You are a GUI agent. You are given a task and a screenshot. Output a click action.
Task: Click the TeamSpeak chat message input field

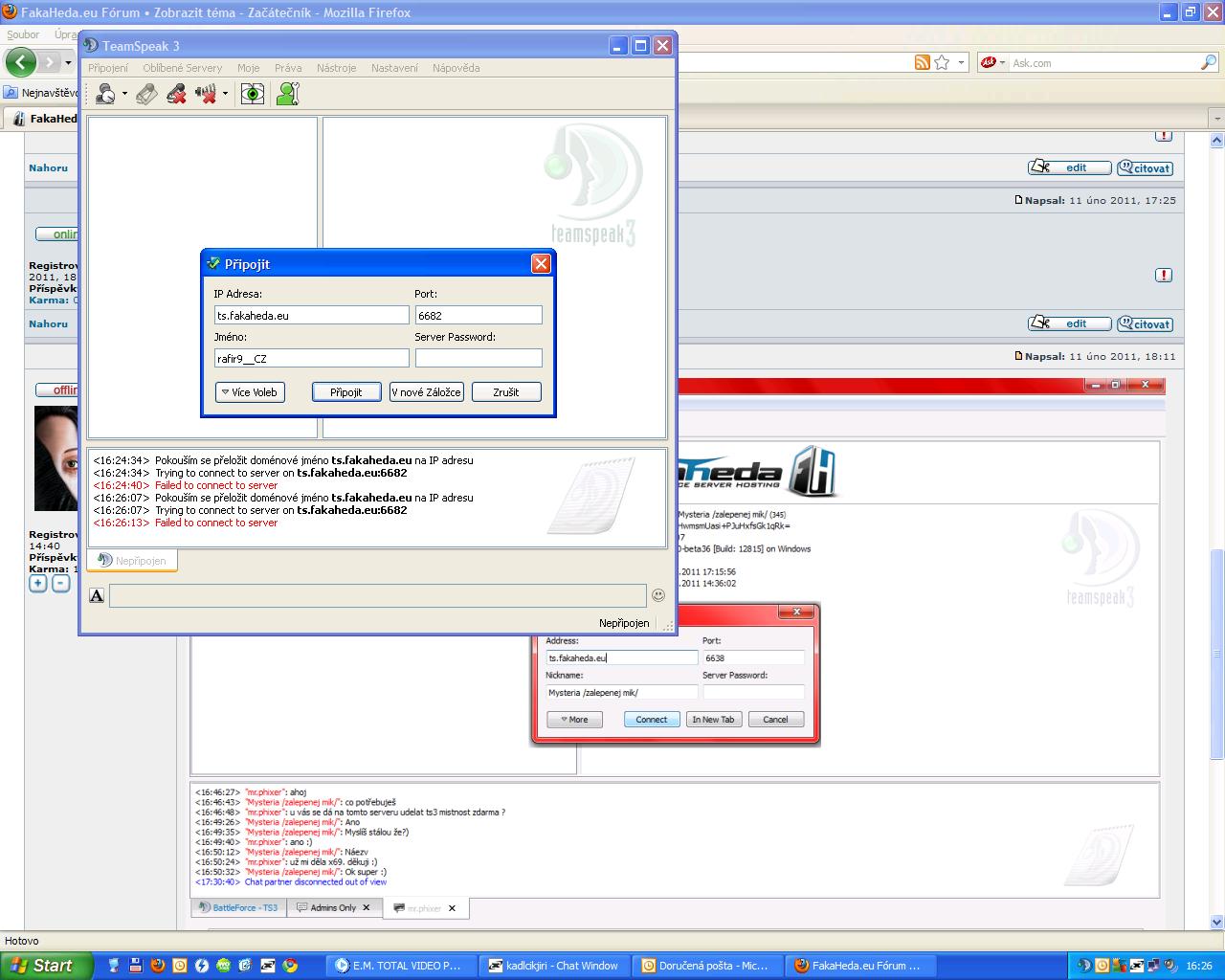pos(377,595)
